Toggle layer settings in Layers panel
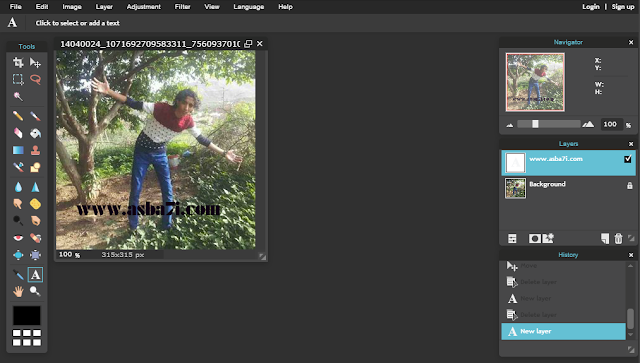This screenshot has width=640, height=363. click(x=512, y=238)
